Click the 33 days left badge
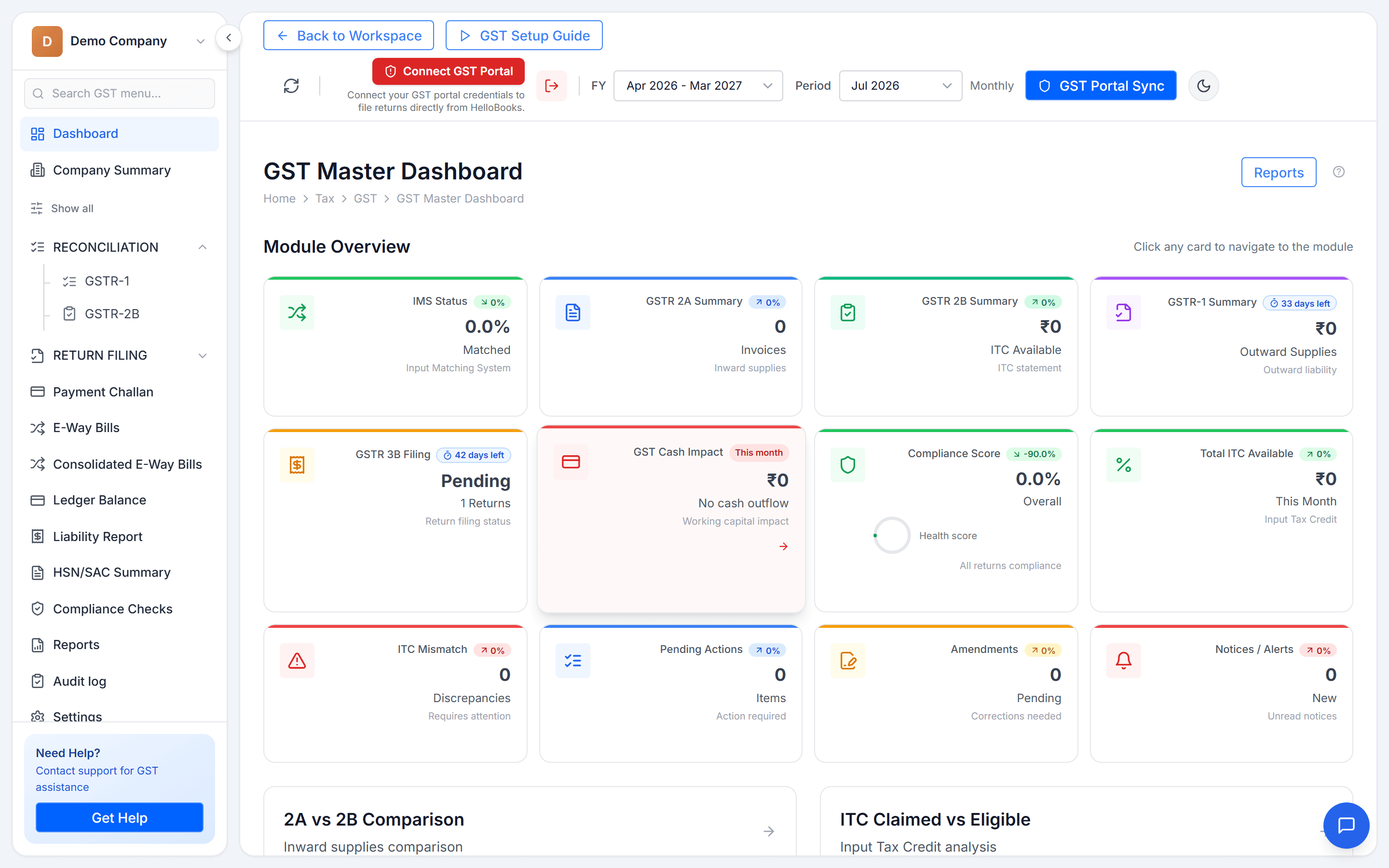This screenshot has height=868, width=1389. [1299, 303]
